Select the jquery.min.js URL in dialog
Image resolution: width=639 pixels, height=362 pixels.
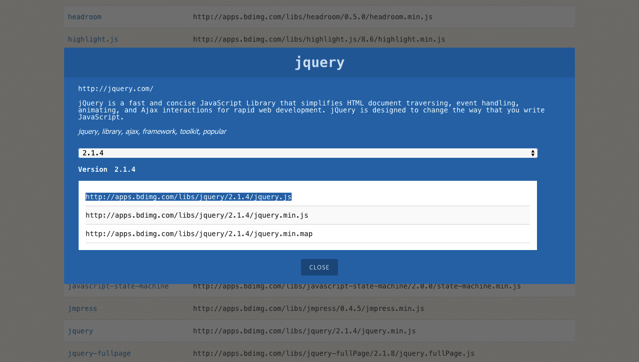pyautogui.click(x=197, y=215)
